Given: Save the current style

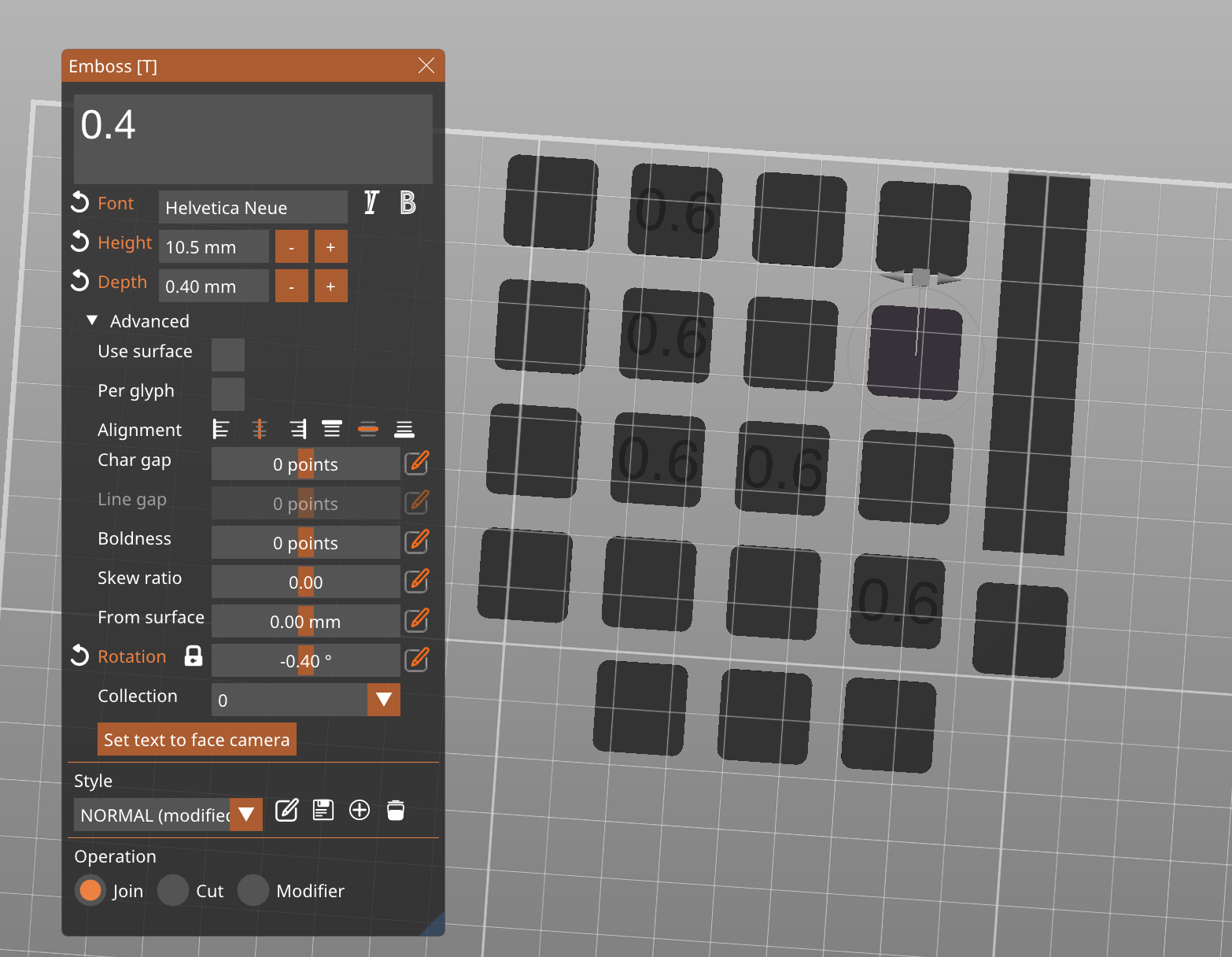Looking at the screenshot, I should pos(323,810).
